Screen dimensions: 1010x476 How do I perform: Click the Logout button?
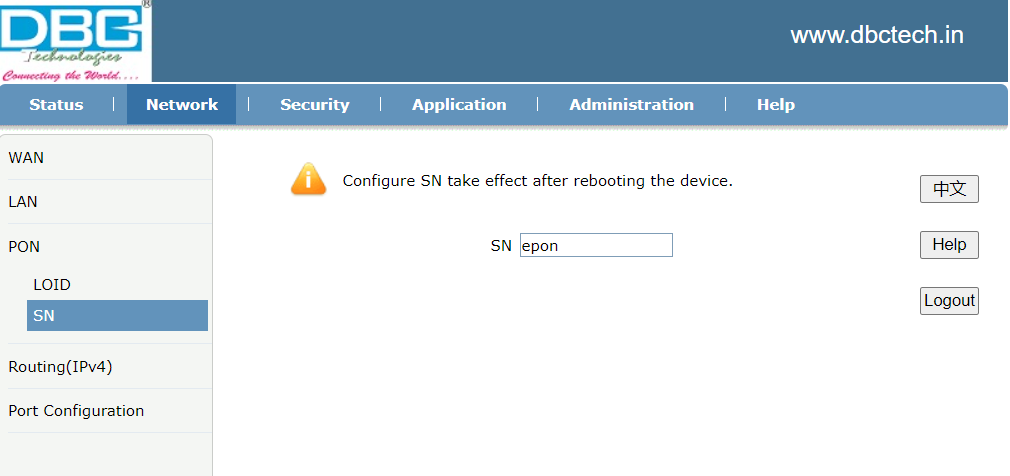[949, 301]
